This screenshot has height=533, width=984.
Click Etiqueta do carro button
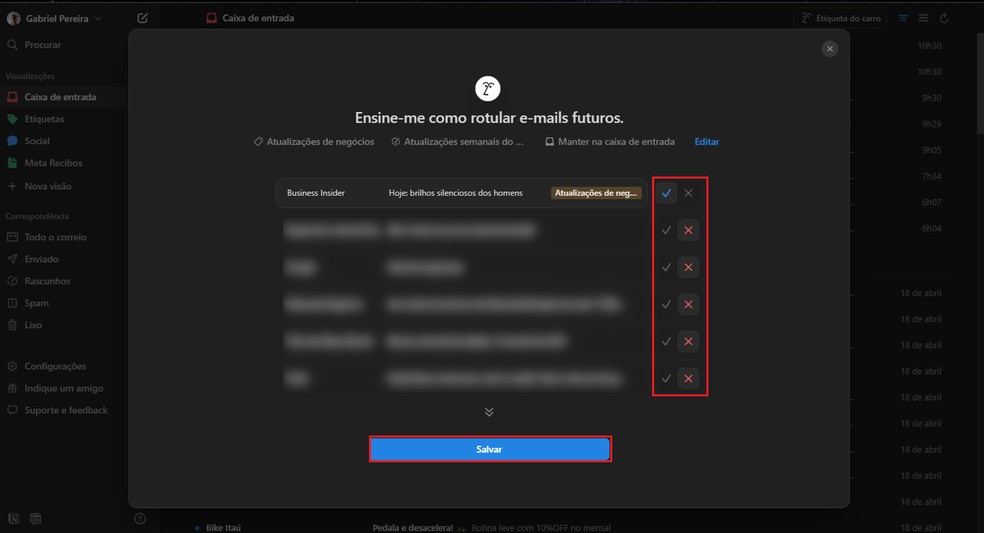tap(841, 18)
